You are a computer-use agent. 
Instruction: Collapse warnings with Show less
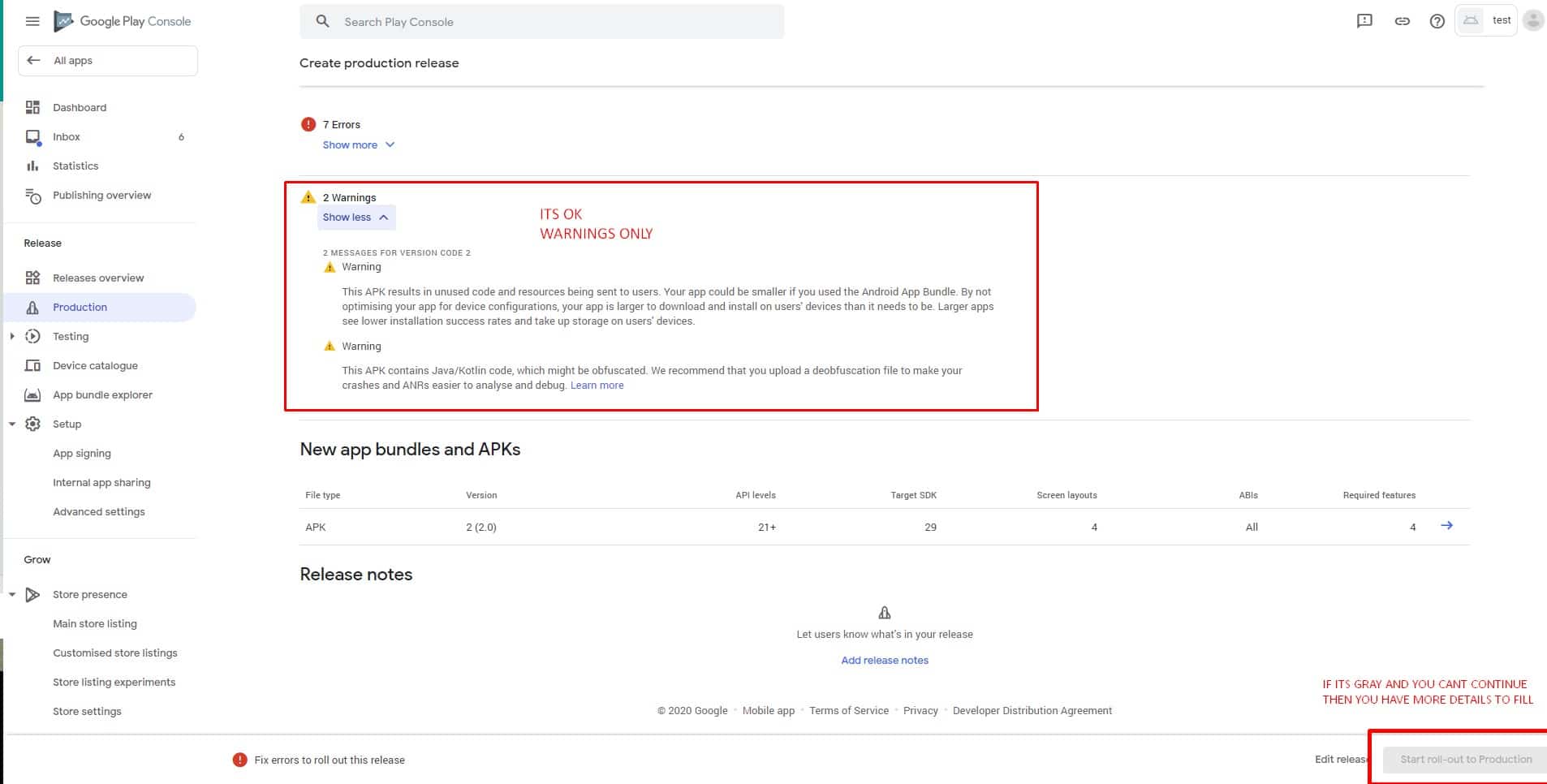point(356,217)
